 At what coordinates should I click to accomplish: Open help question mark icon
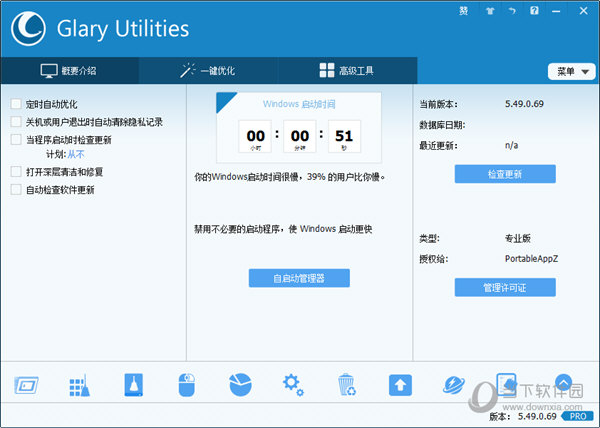click(x=534, y=11)
